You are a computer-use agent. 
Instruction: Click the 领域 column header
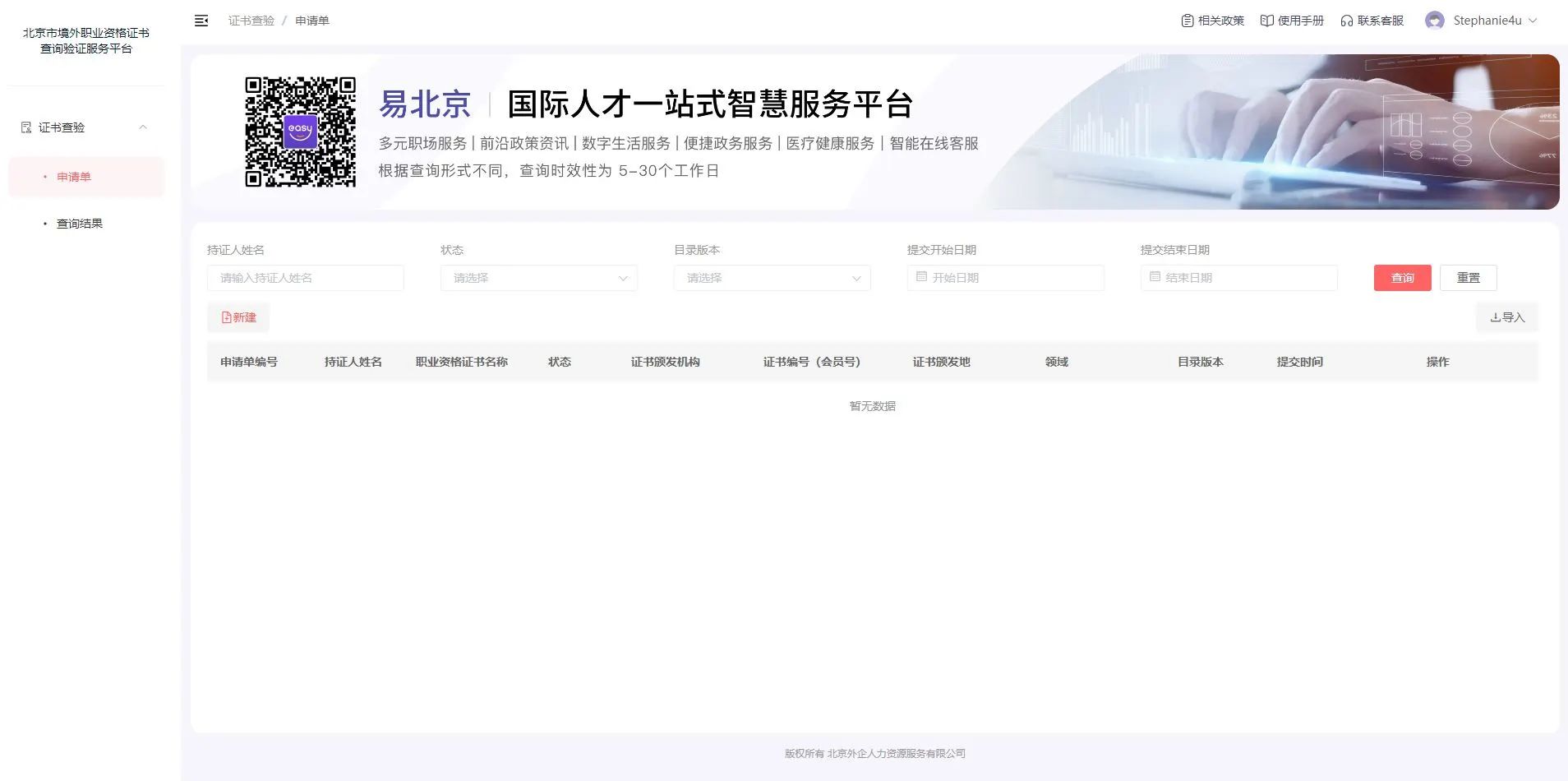point(1057,362)
